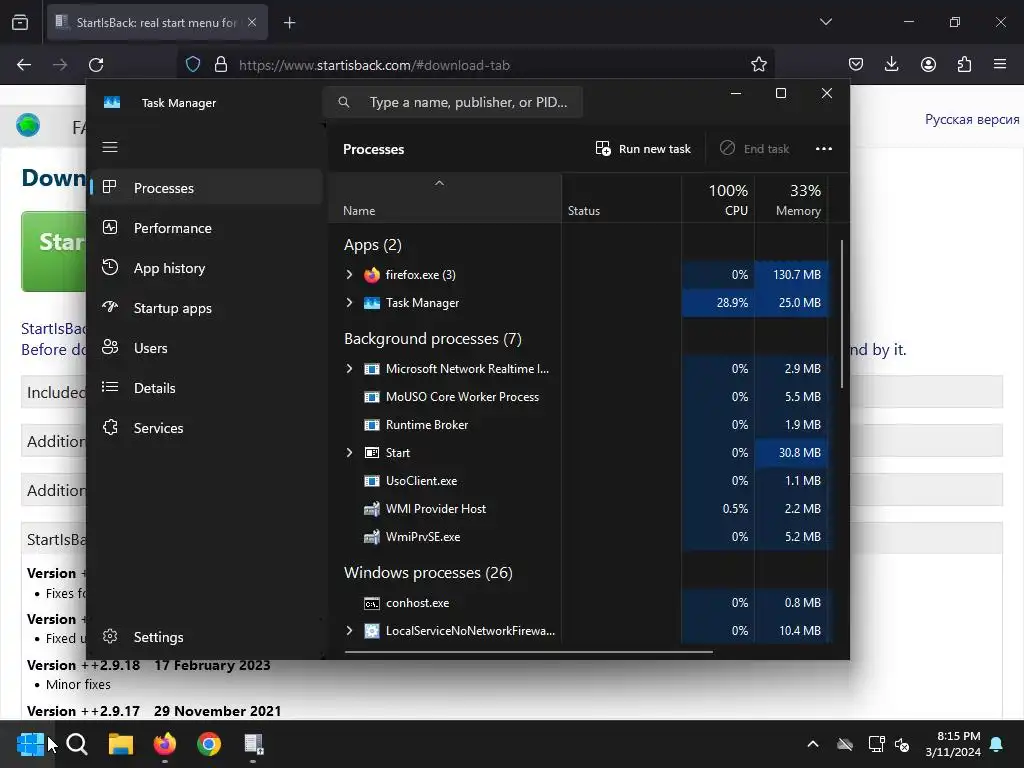Click the End task button

[755, 149]
